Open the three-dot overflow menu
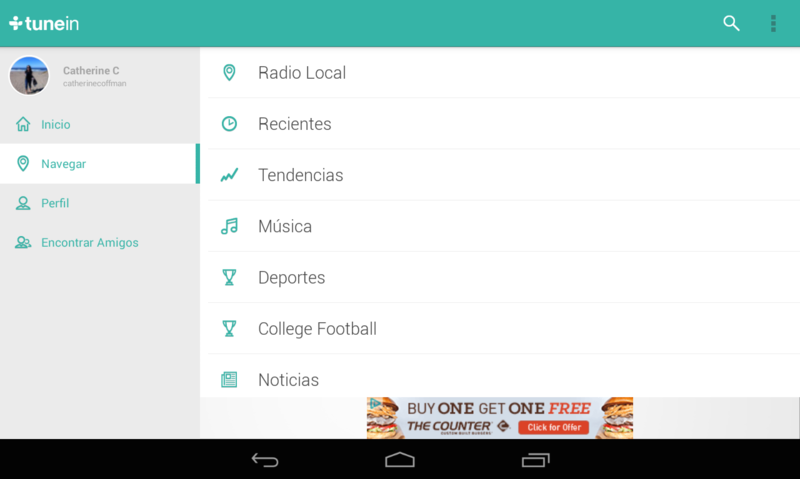The image size is (800, 479). click(x=773, y=23)
